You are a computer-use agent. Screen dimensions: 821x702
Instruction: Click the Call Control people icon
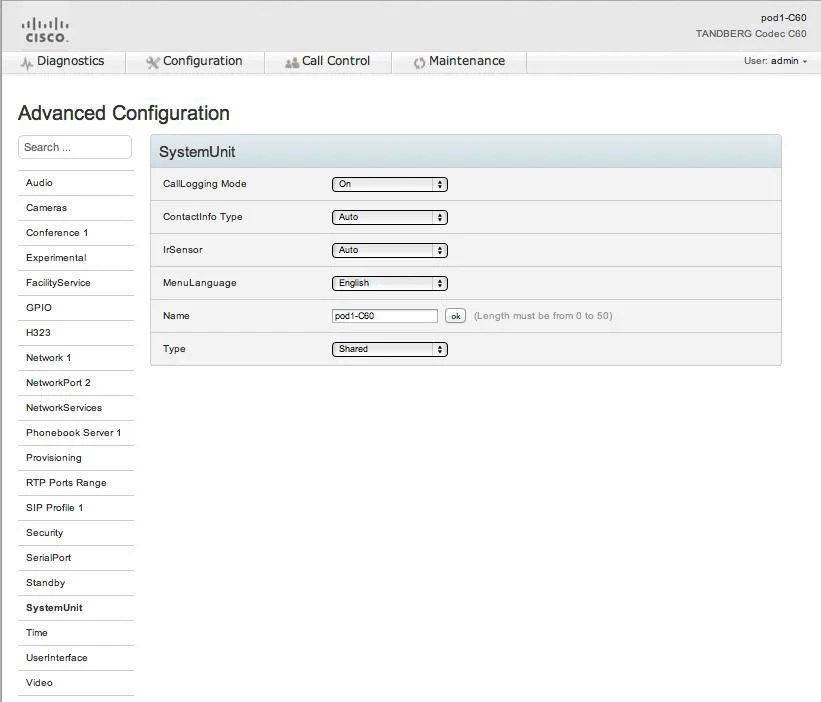[292, 63]
